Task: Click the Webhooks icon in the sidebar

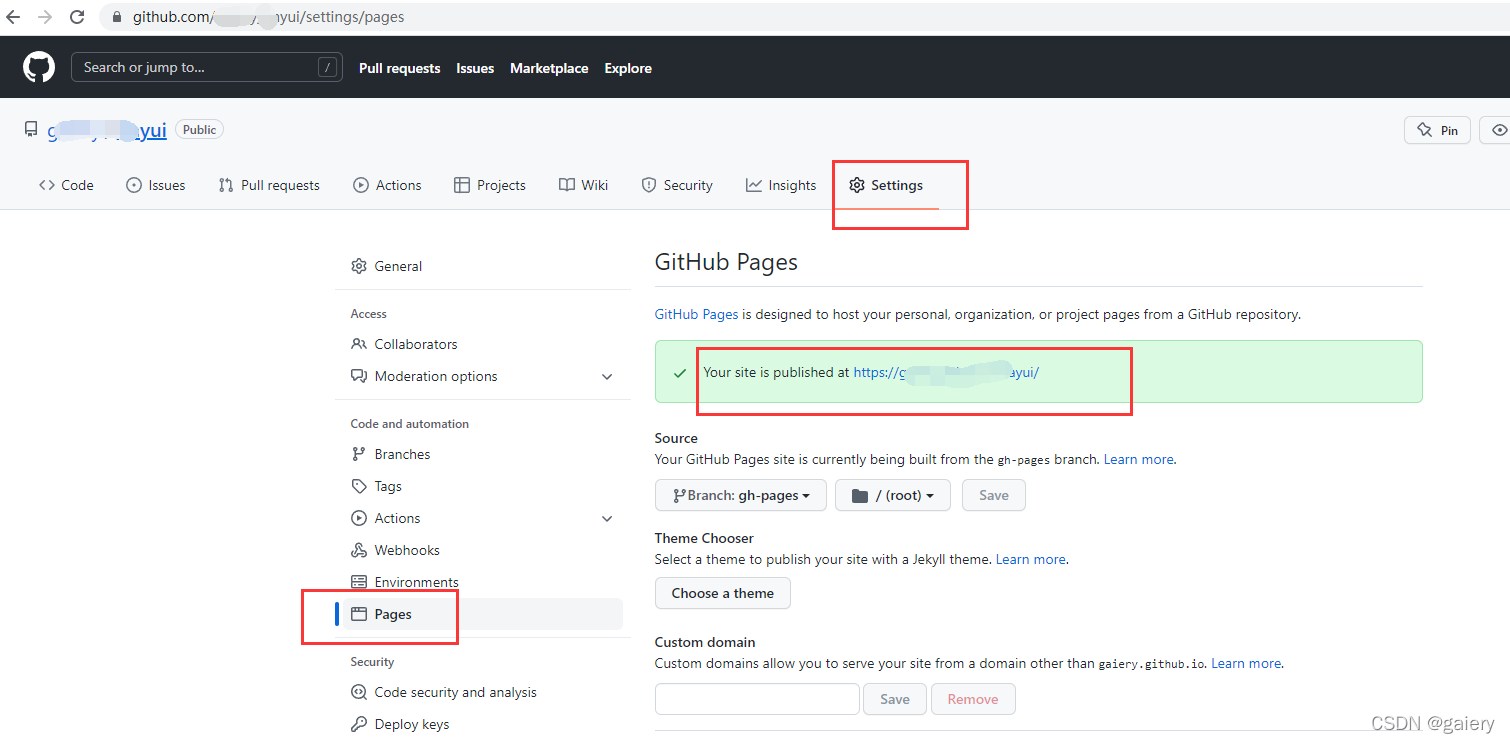Action: tap(358, 550)
